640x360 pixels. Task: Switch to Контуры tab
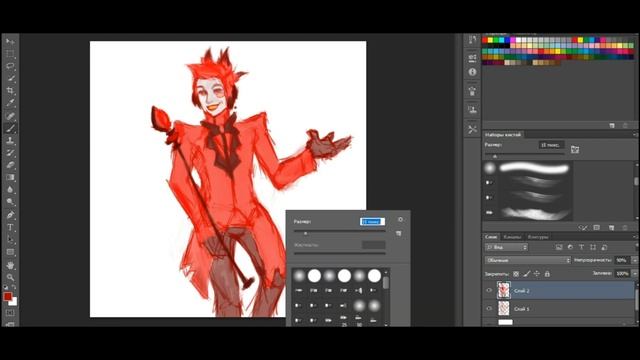click(x=538, y=237)
